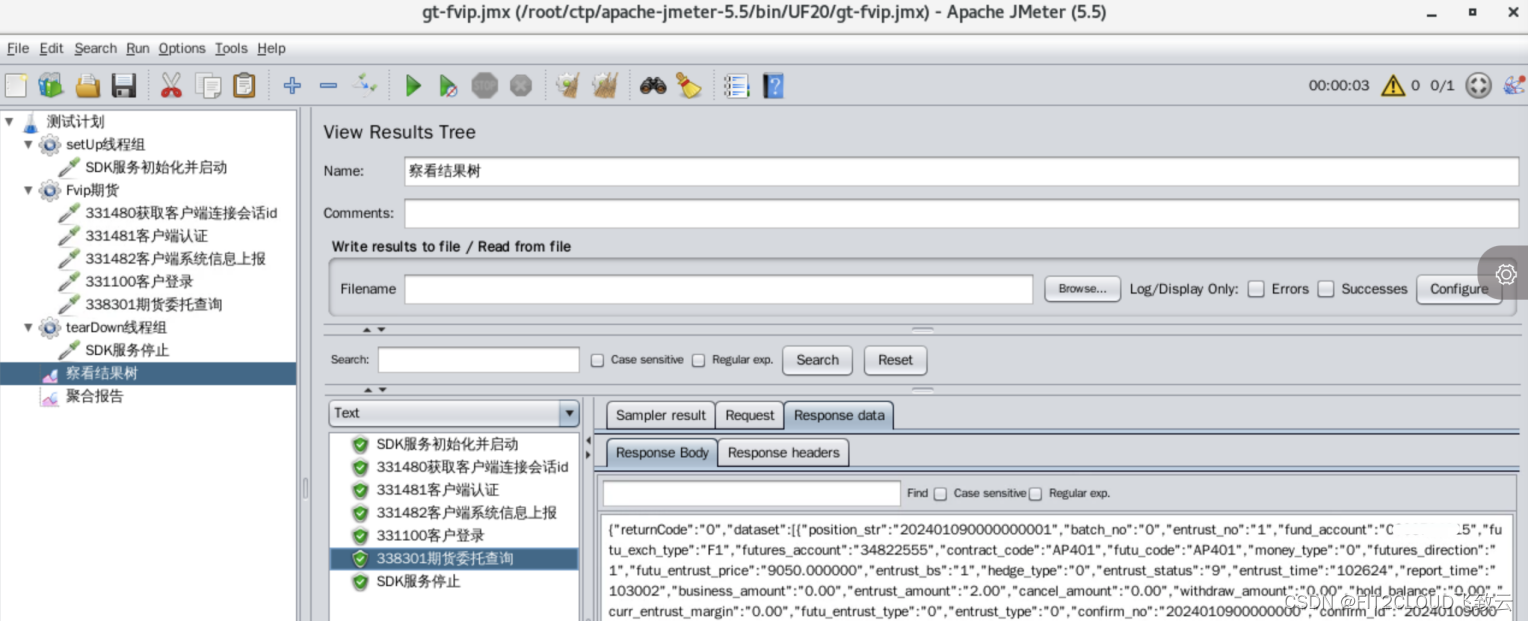Collapse all nodes with minus icon
The width and height of the screenshot is (1528, 621).
pyautogui.click(x=328, y=86)
